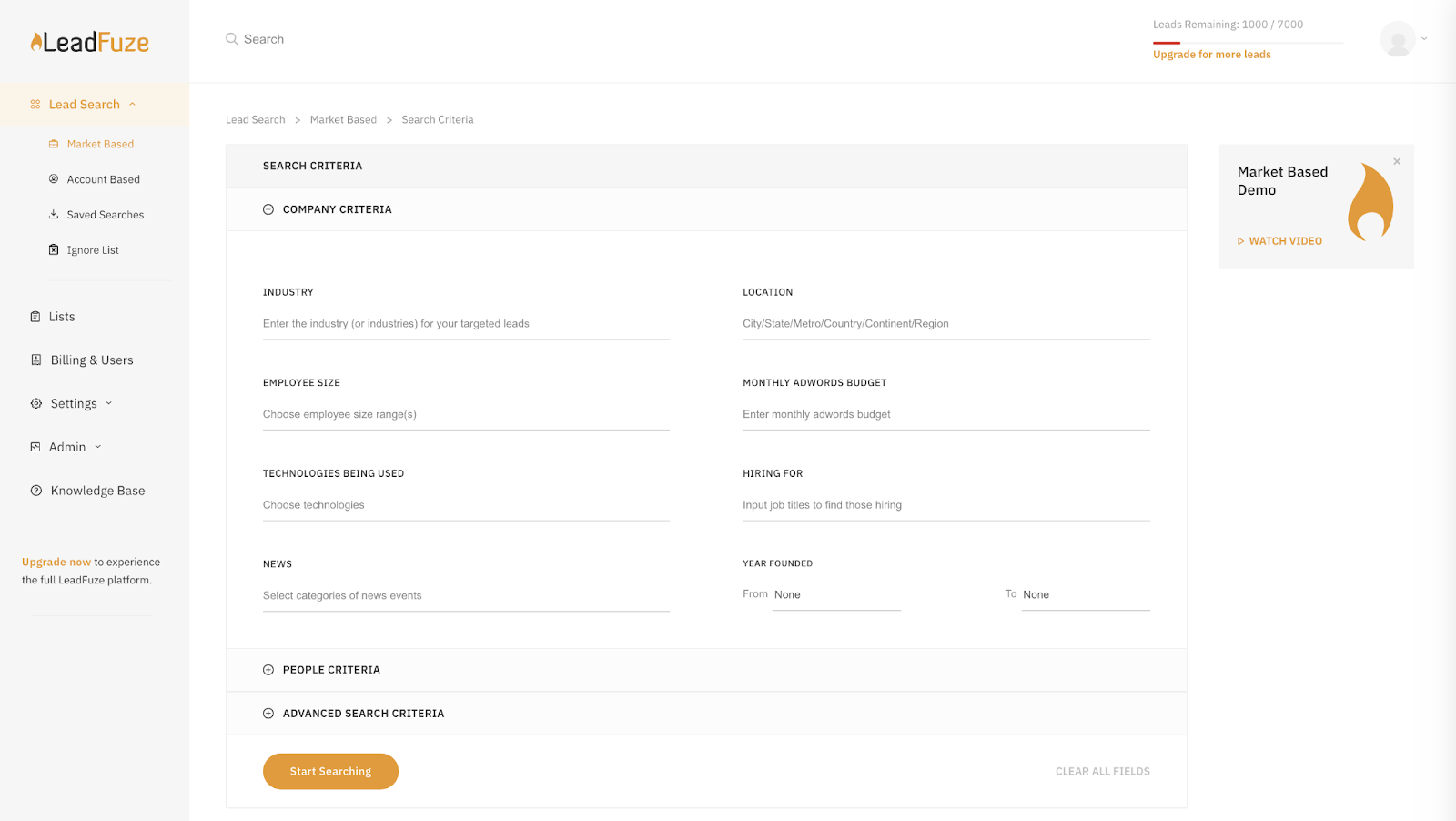Click the Account Based target icon

click(x=54, y=178)
